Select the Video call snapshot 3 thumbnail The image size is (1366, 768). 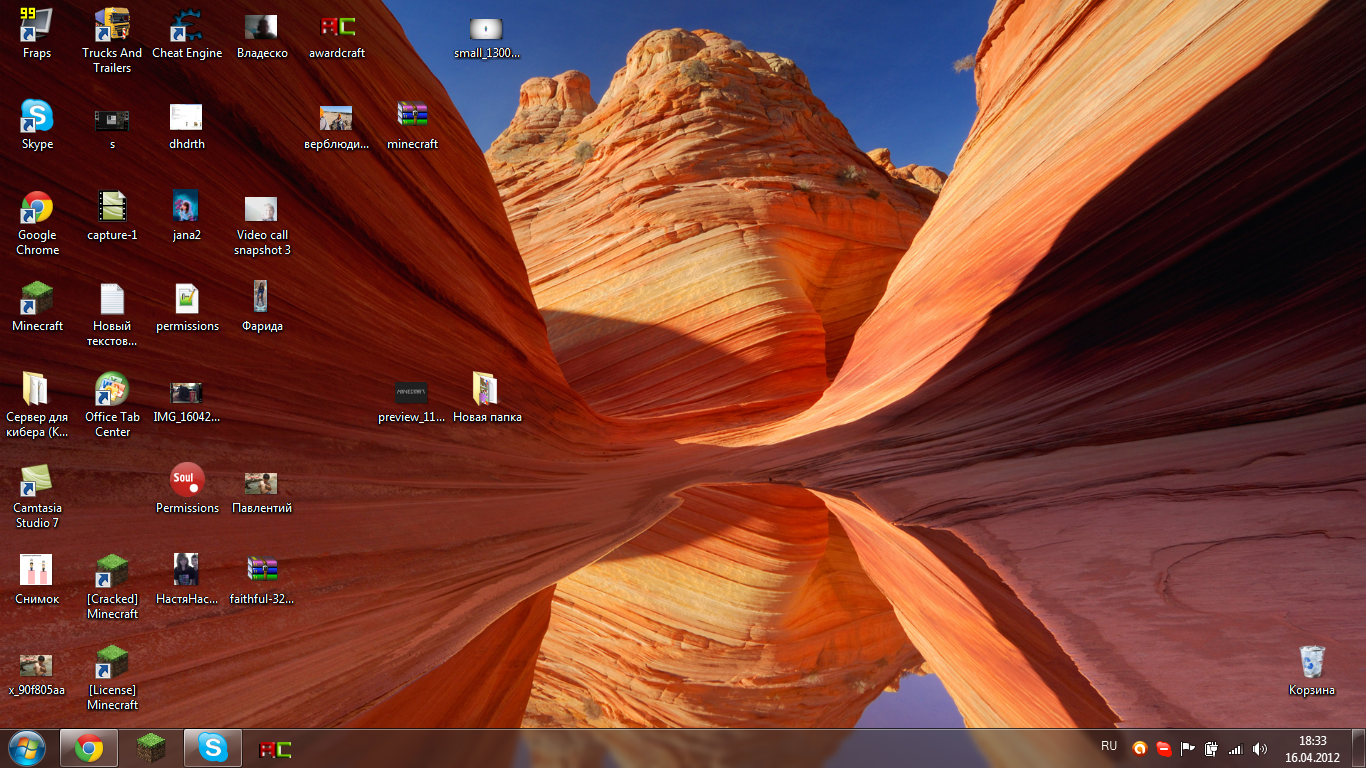click(x=262, y=210)
